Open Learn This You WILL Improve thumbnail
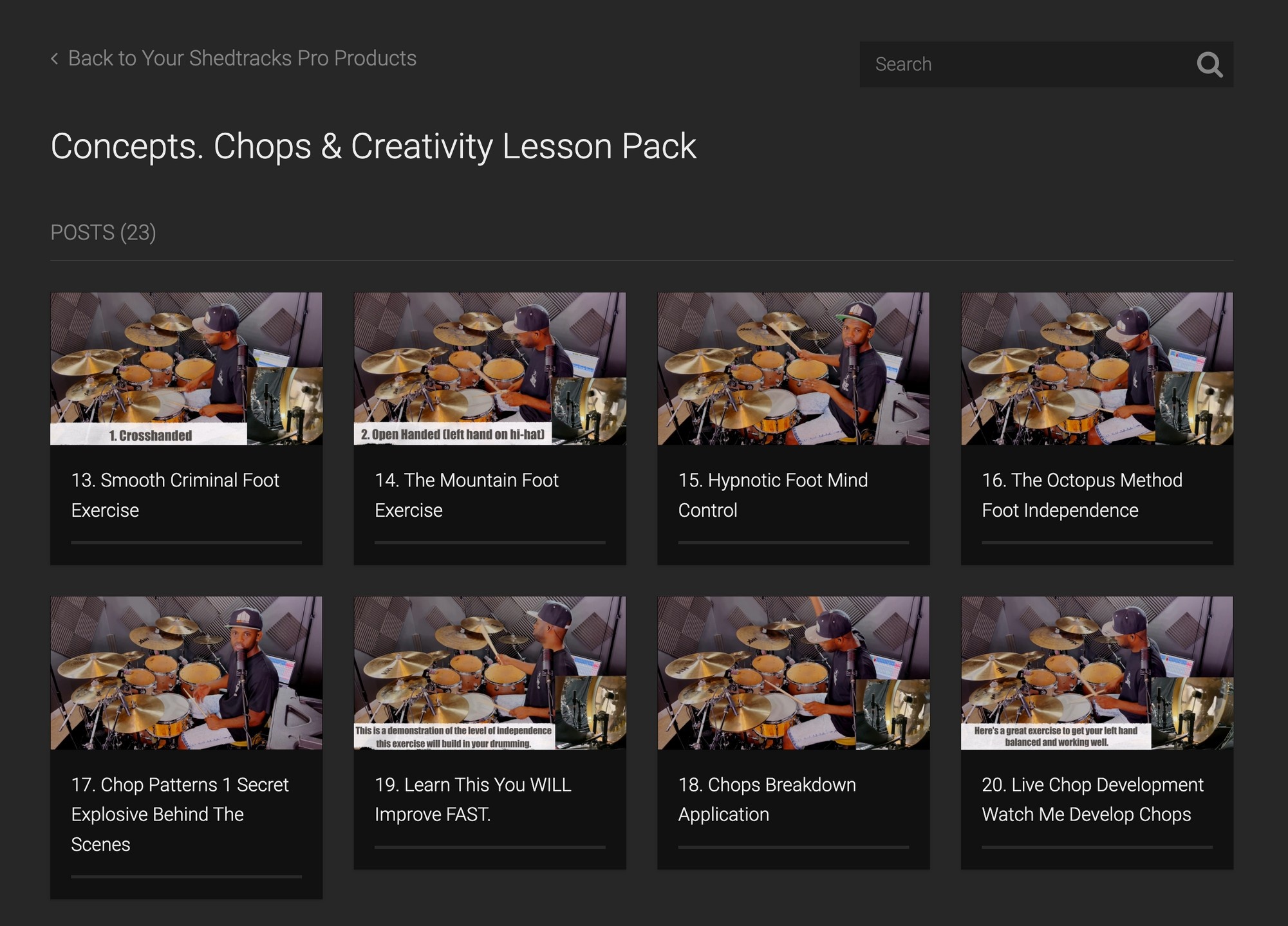Screen dimensions: 1288x926 489,672
